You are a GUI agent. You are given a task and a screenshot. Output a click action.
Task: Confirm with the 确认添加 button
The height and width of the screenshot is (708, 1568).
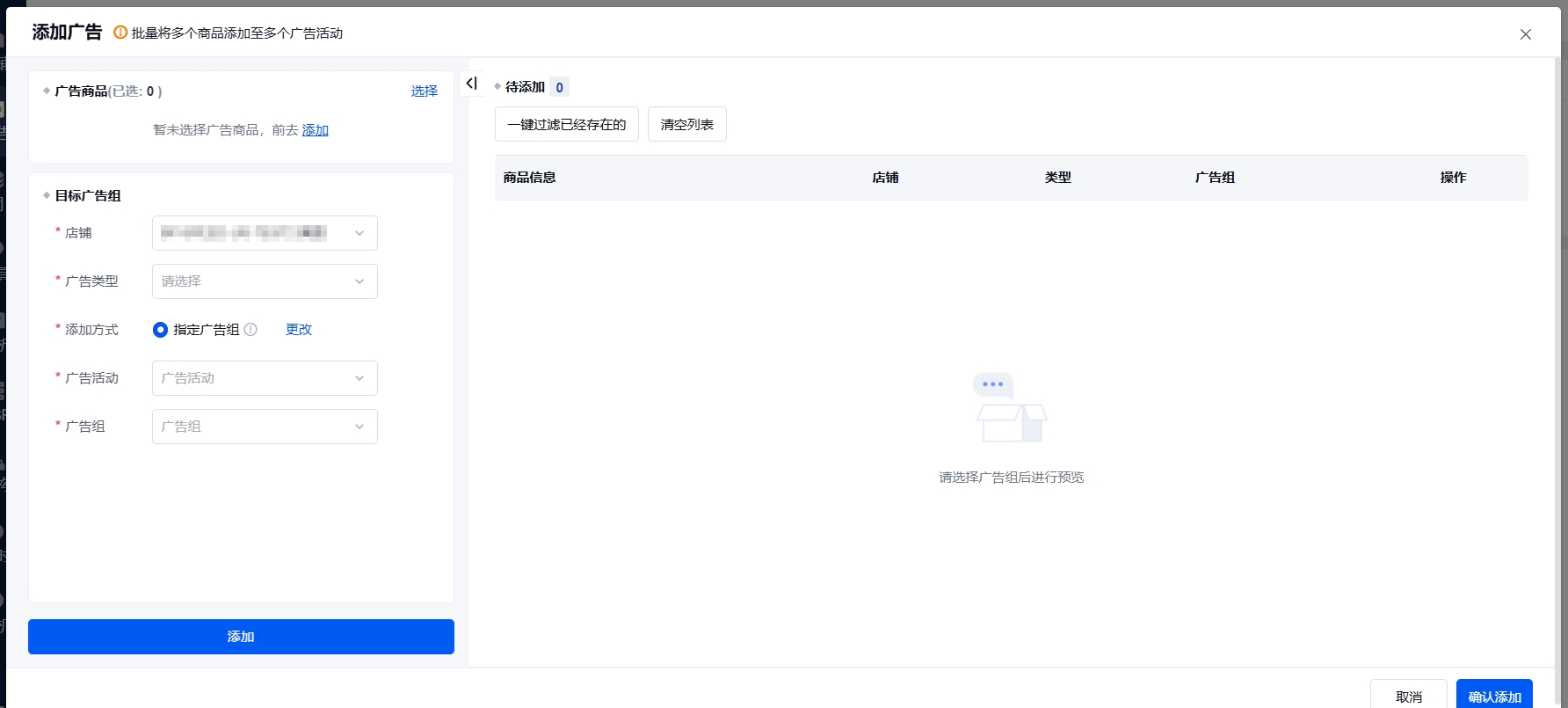1493,696
